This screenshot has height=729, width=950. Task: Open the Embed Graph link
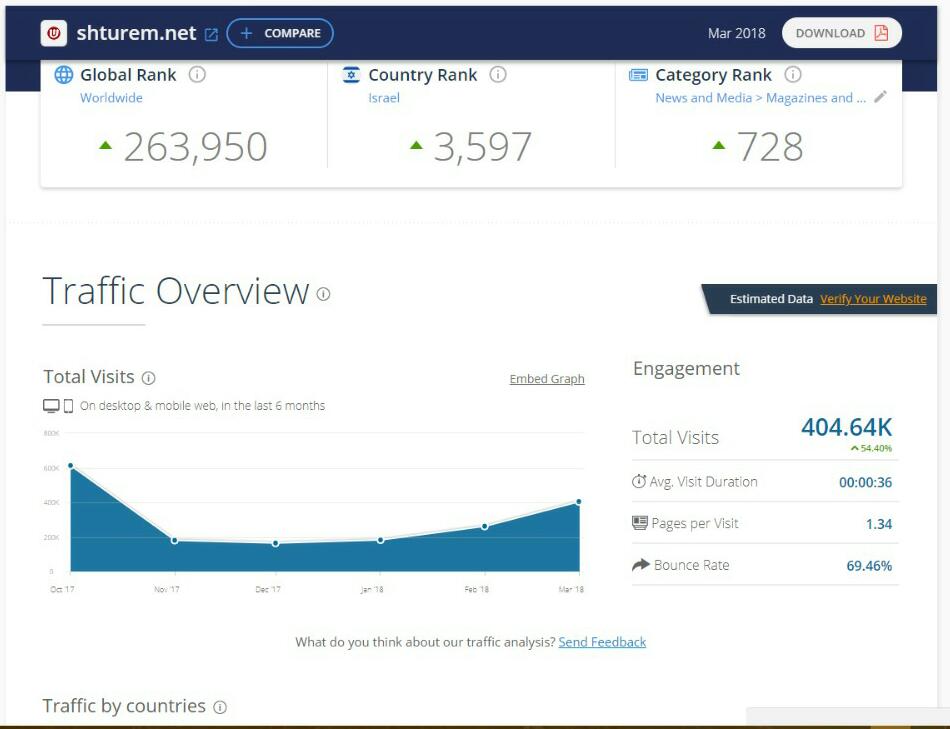(x=547, y=379)
